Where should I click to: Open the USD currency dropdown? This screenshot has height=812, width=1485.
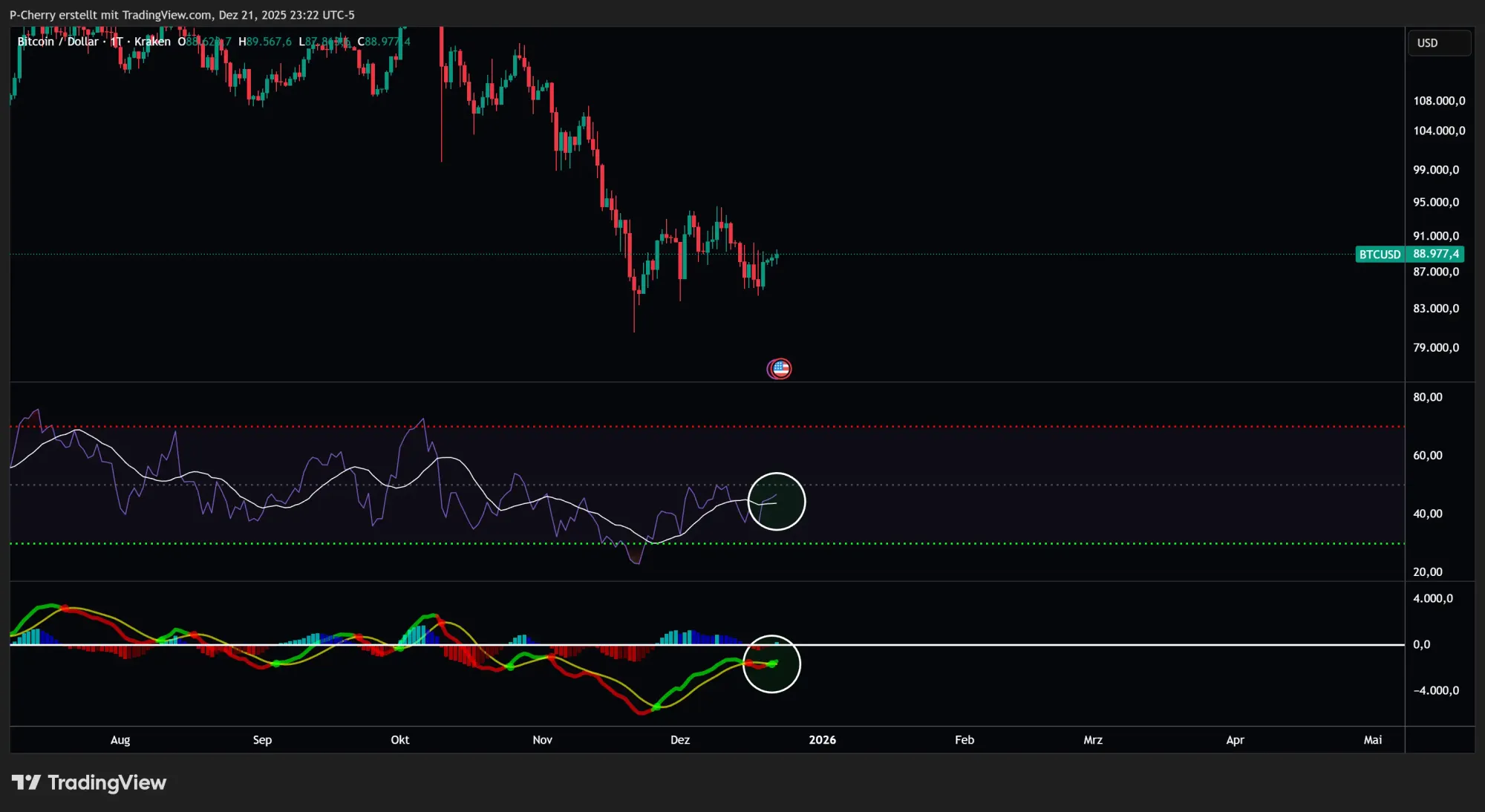pos(1438,42)
